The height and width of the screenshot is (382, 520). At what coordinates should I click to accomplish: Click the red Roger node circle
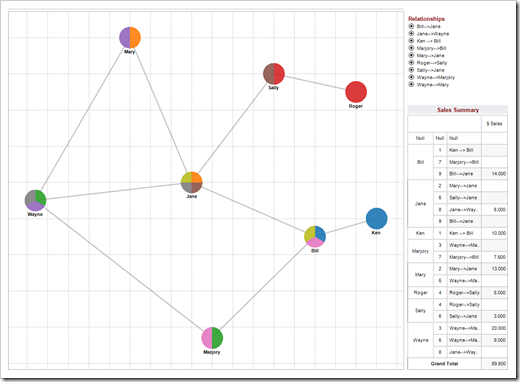tap(356, 92)
